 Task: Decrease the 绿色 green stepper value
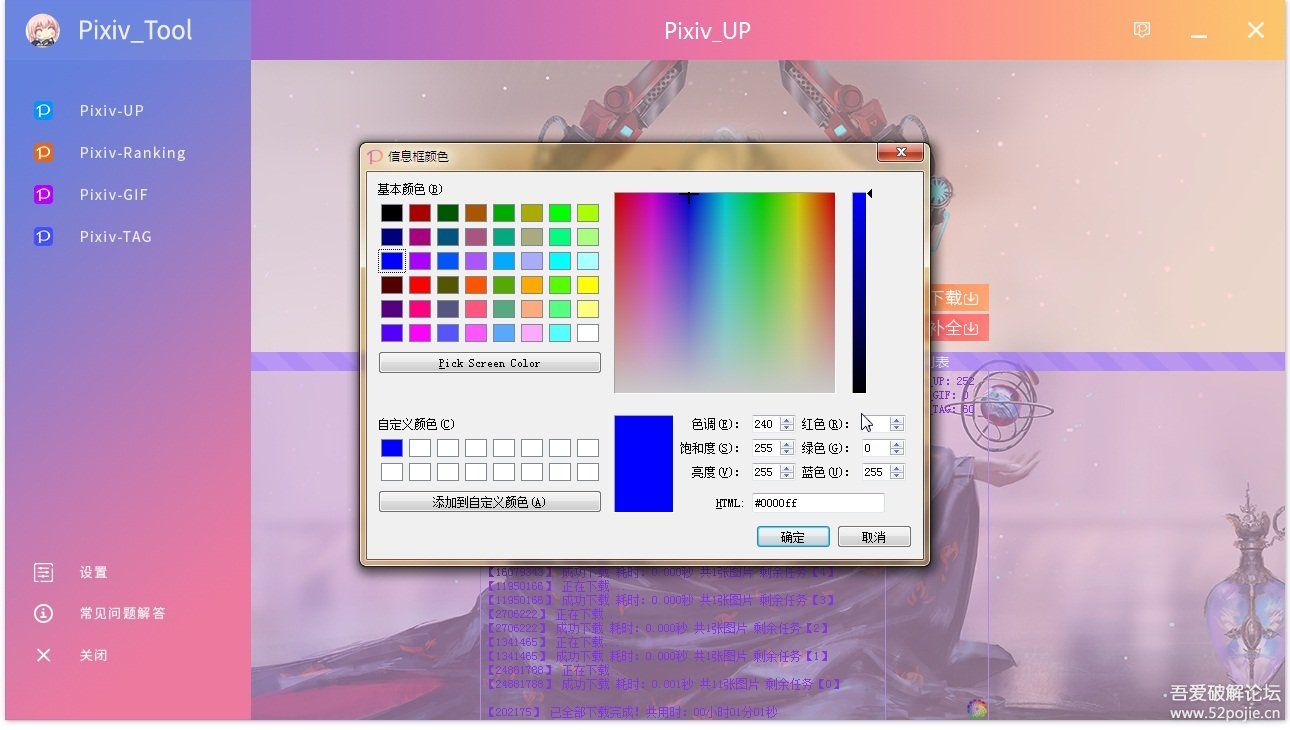click(x=897, y=452)
